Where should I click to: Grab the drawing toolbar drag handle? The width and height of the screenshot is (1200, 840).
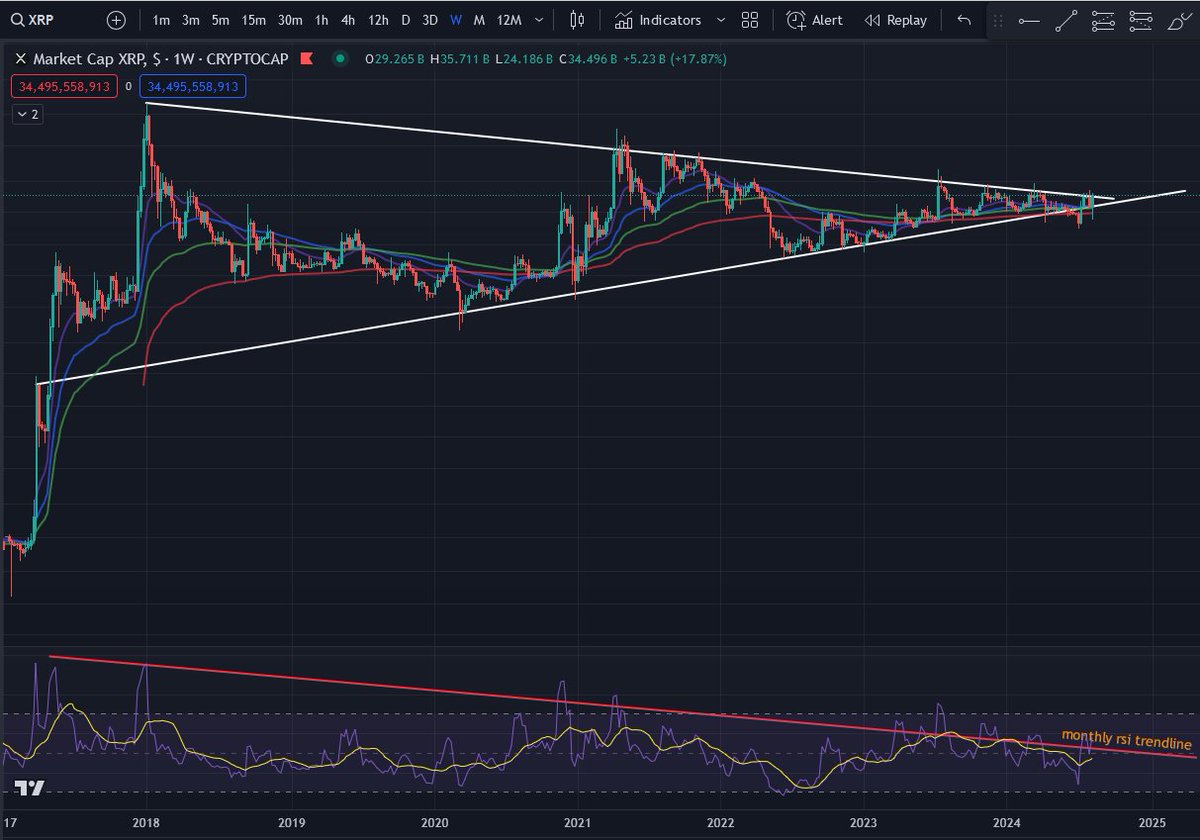click(x=996, y=20)
